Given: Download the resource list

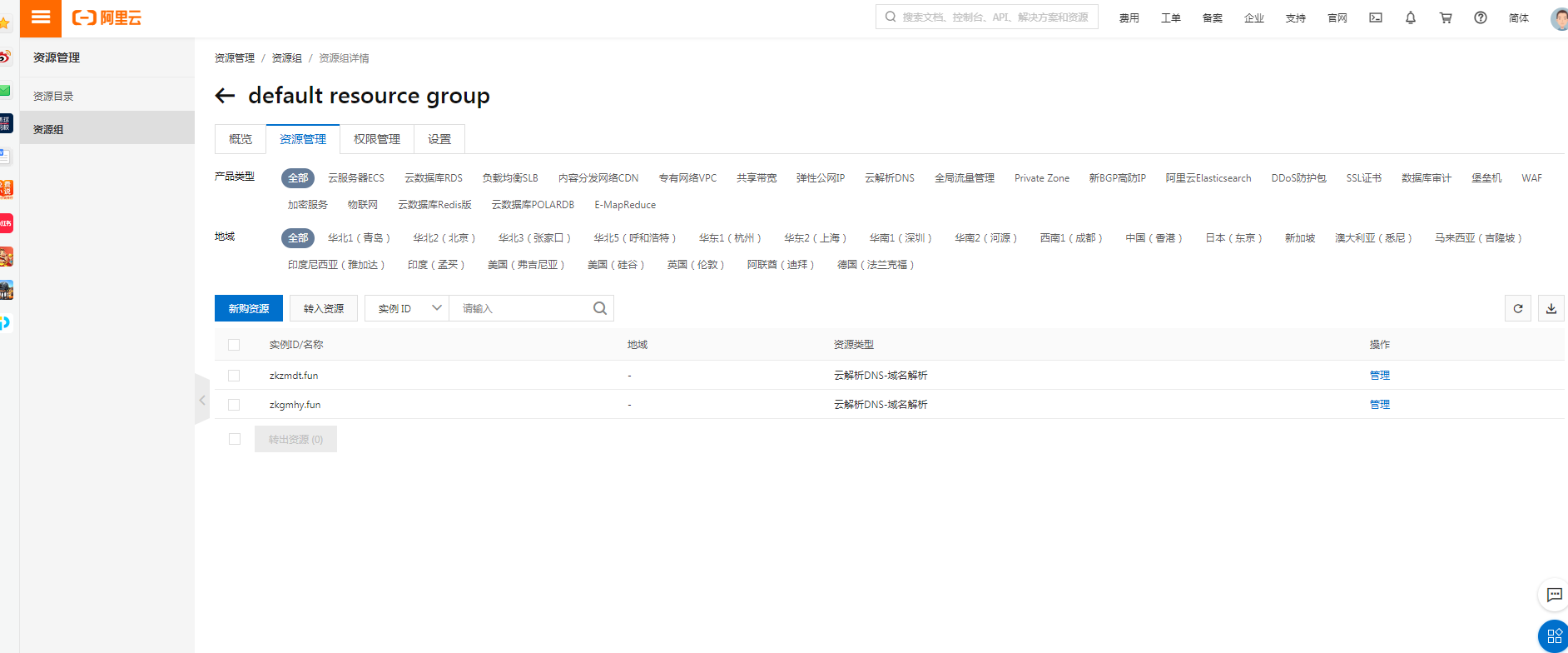Looking at the screenshot, I should (1551, 308).
